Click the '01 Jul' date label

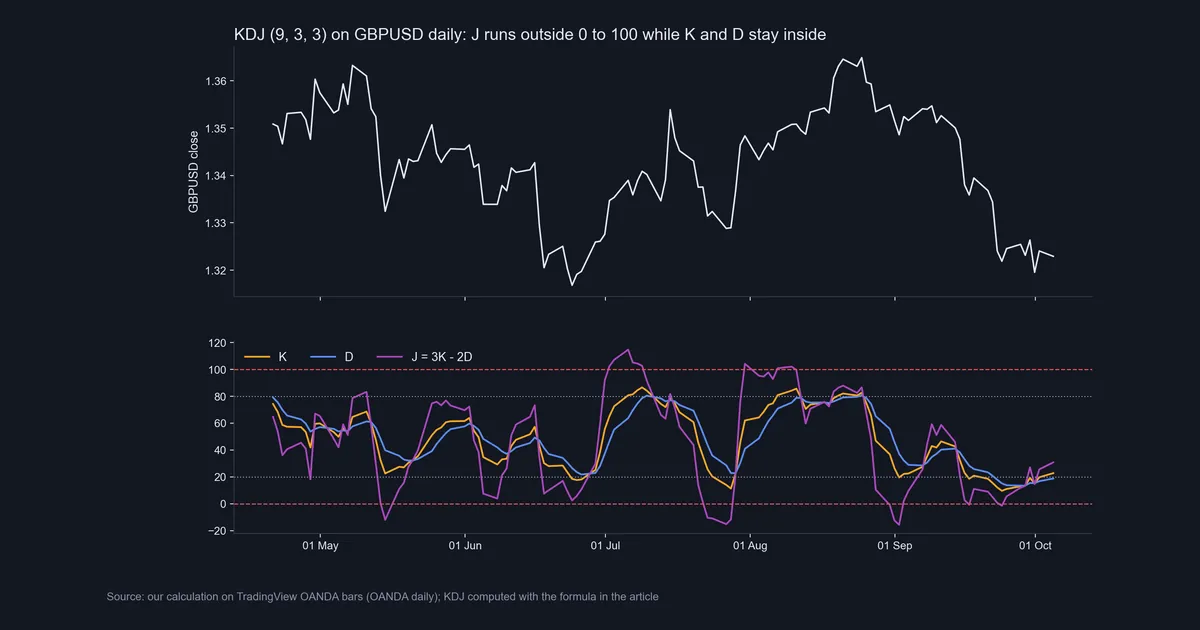tap(605, 546)
